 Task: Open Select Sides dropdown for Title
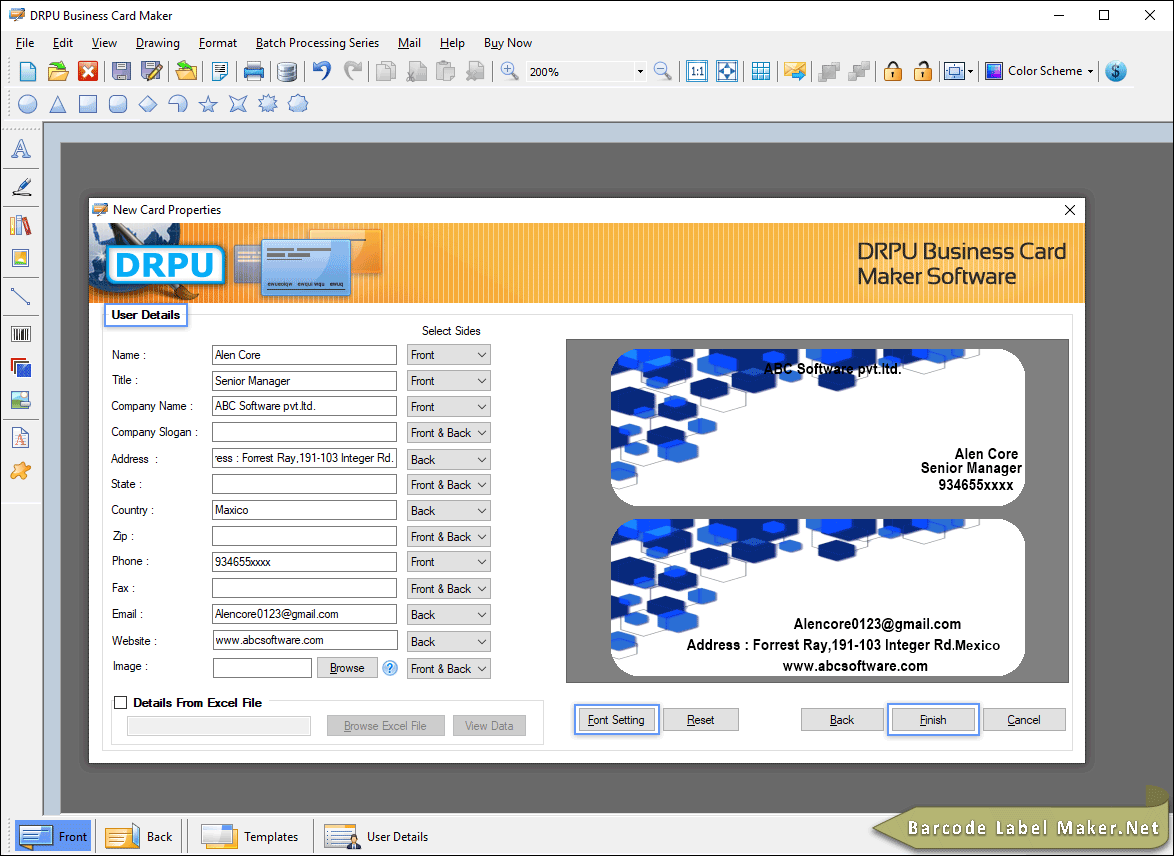(448, 380)
